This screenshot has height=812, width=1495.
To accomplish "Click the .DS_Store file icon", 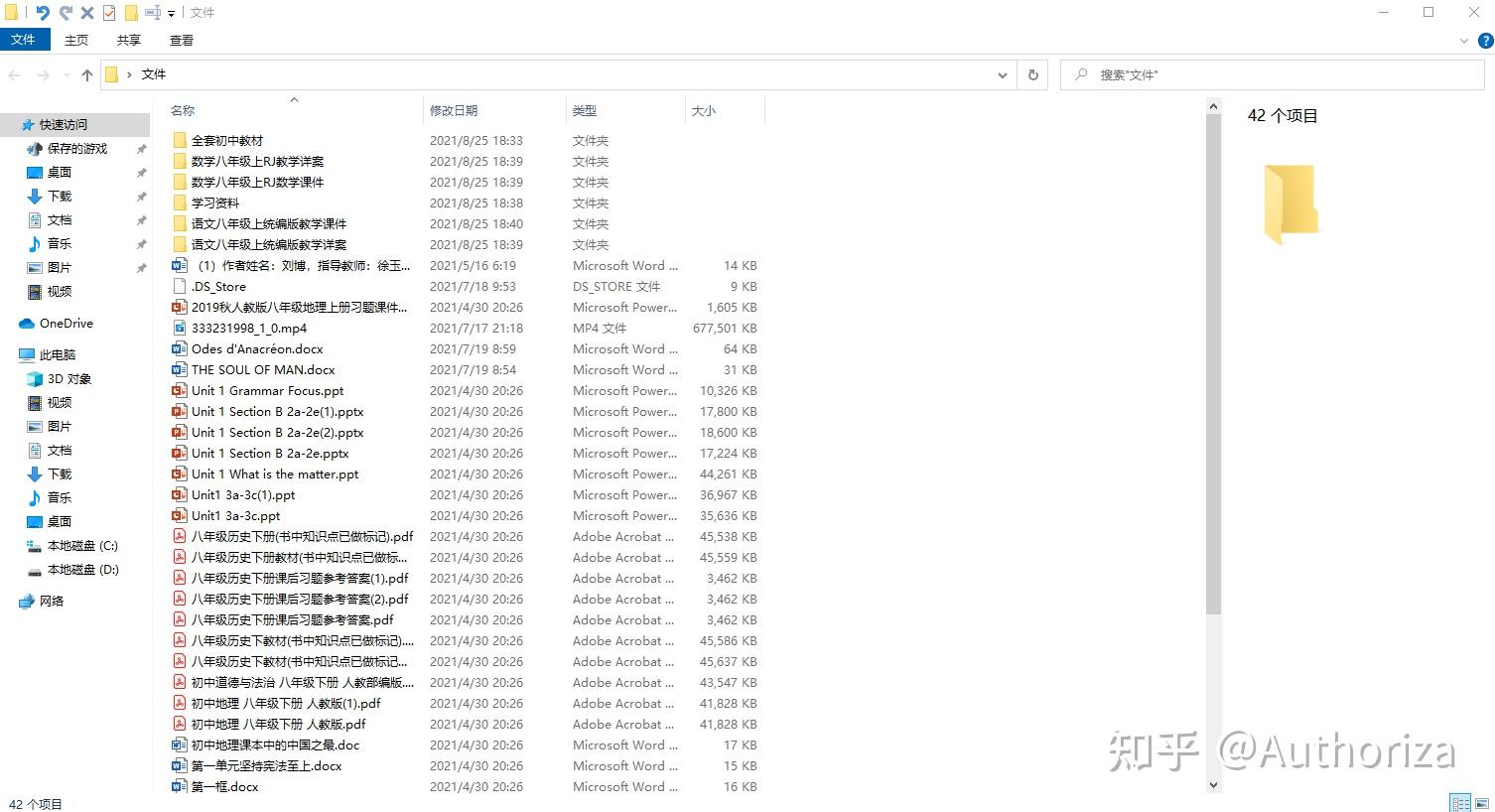I will pos(180,286).
